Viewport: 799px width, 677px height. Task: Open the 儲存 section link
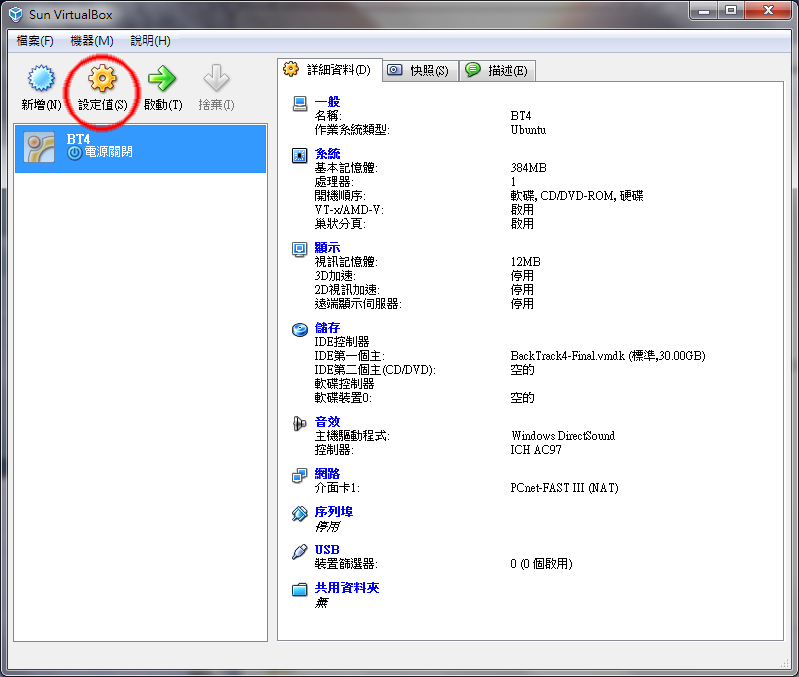click(327, 328)
